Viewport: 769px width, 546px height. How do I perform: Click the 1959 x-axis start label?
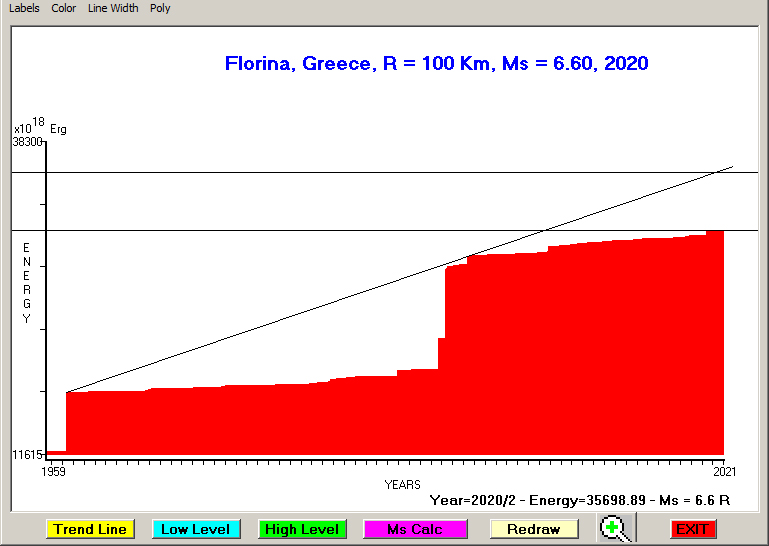[53, 470]
